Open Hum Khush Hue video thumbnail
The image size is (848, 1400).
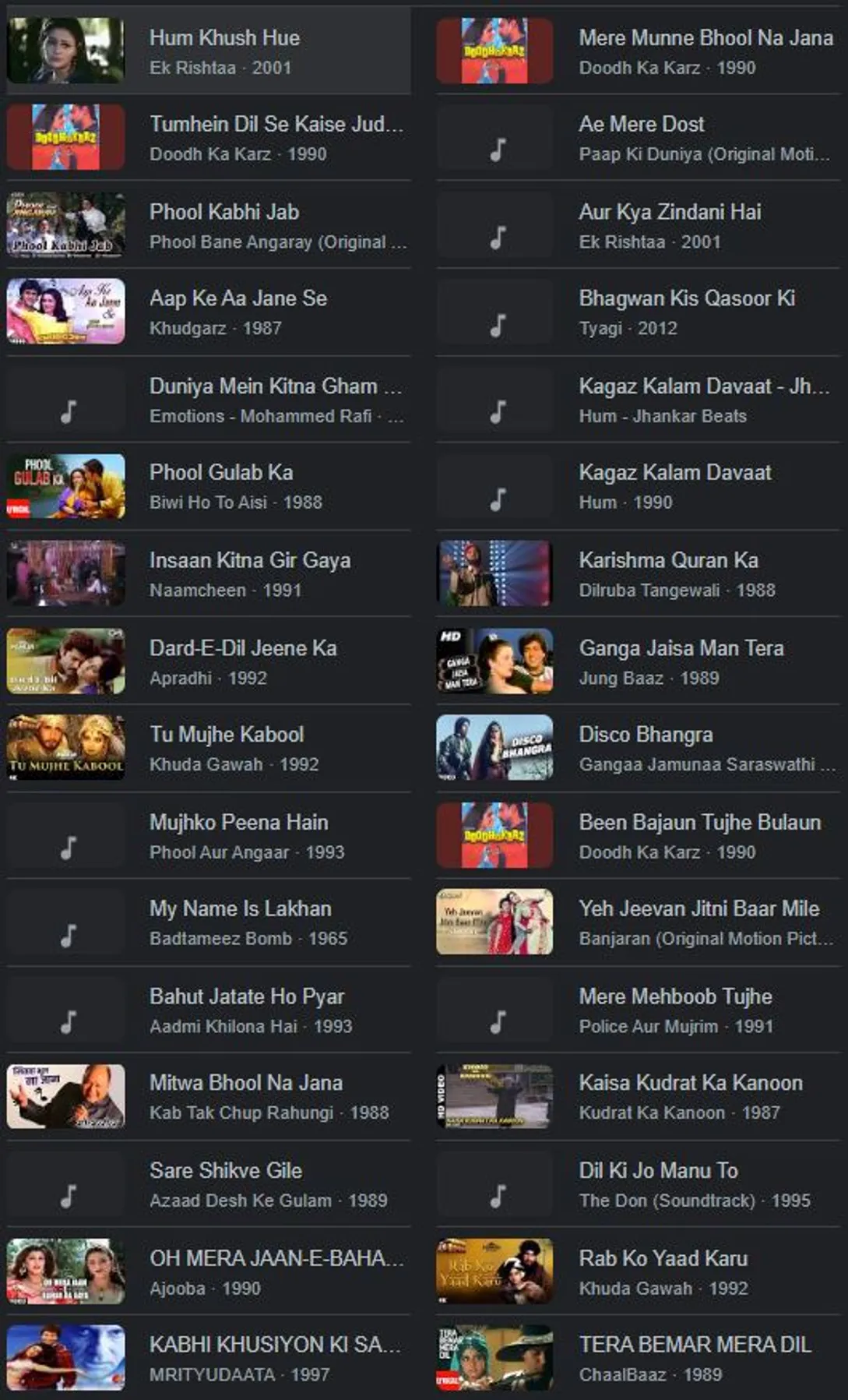(65, 51)
